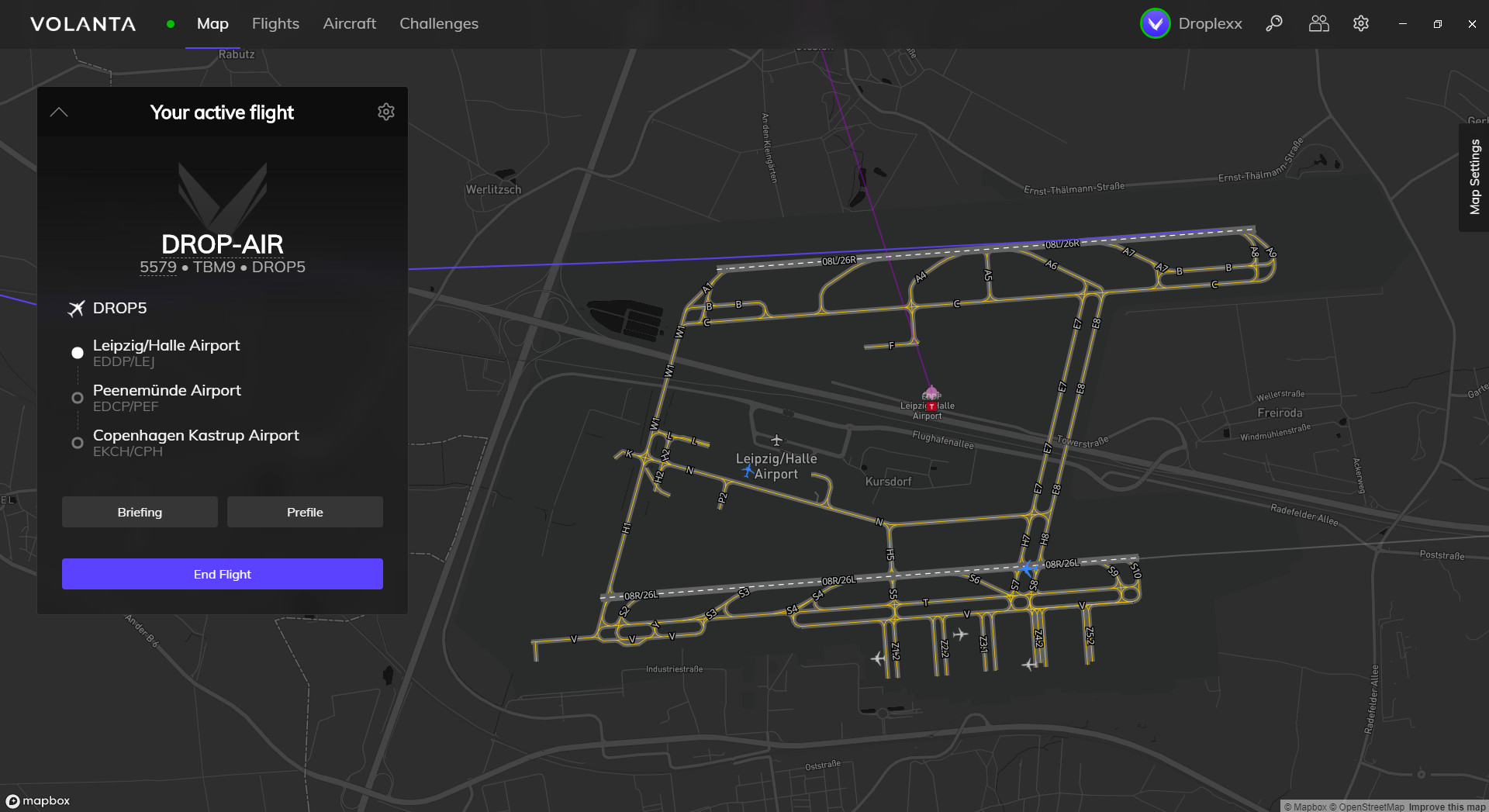Click flight number 5579
1489x812 pixels.
(158, 267)
